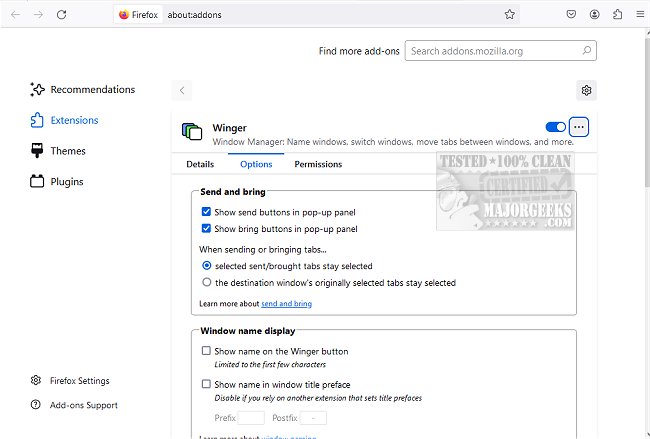
Task: Select destination window's originally selected tabs option
Action: click(206, 283)
